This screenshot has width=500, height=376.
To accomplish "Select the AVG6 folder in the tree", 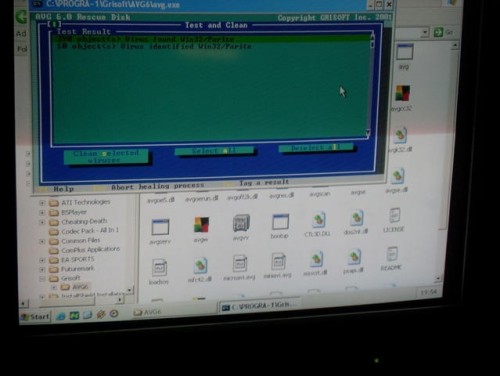I will click(80, 287).
